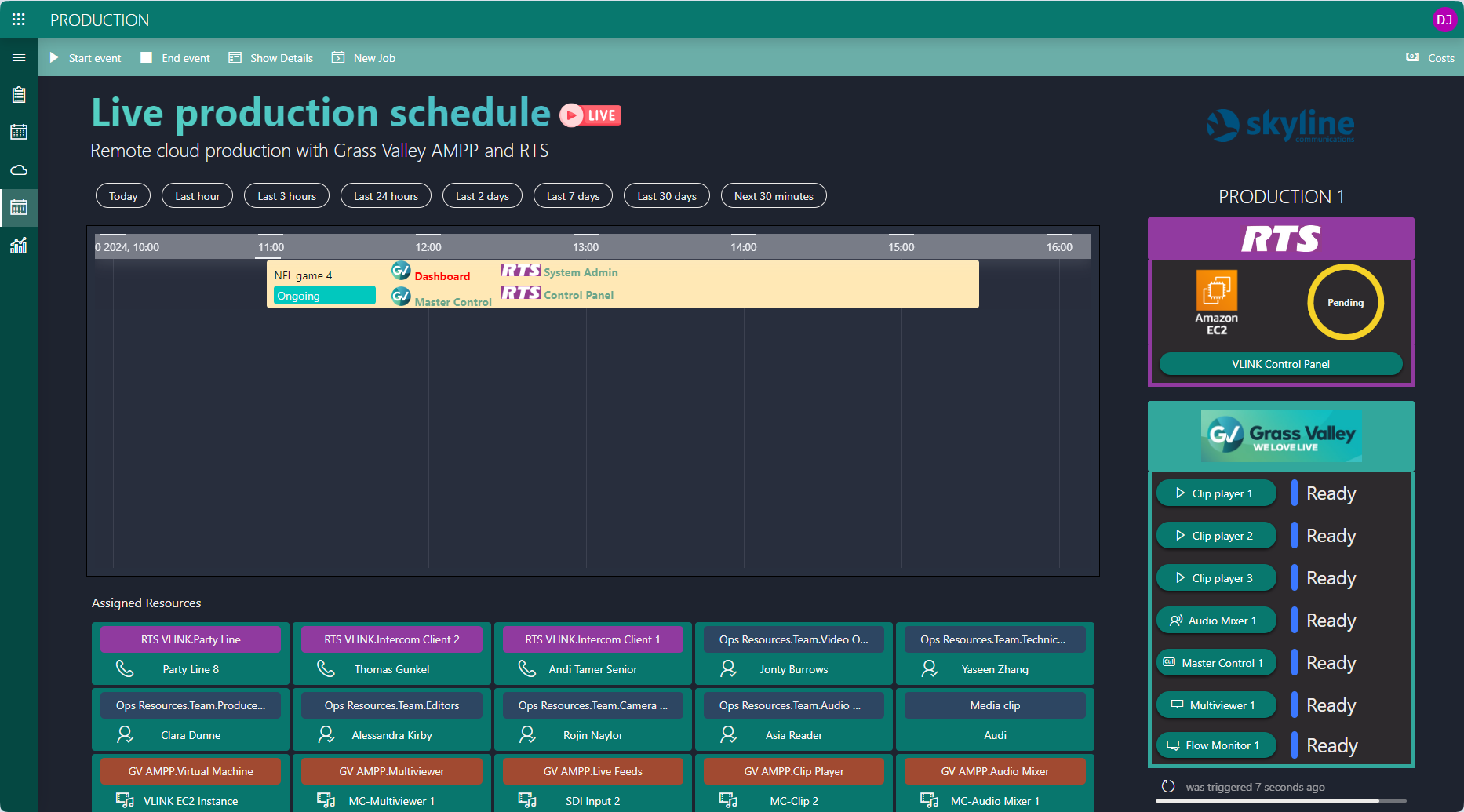Click device icon for SDI Input 2
This screenshot has height=812, width=1464.
[x=527, y=800]
